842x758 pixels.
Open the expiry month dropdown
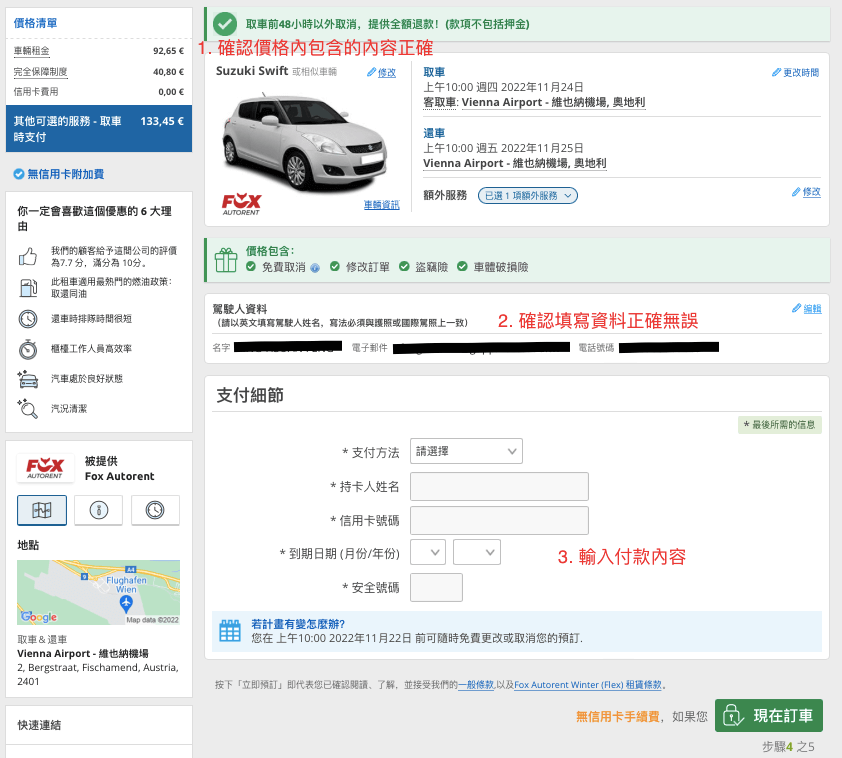(428, 552)
